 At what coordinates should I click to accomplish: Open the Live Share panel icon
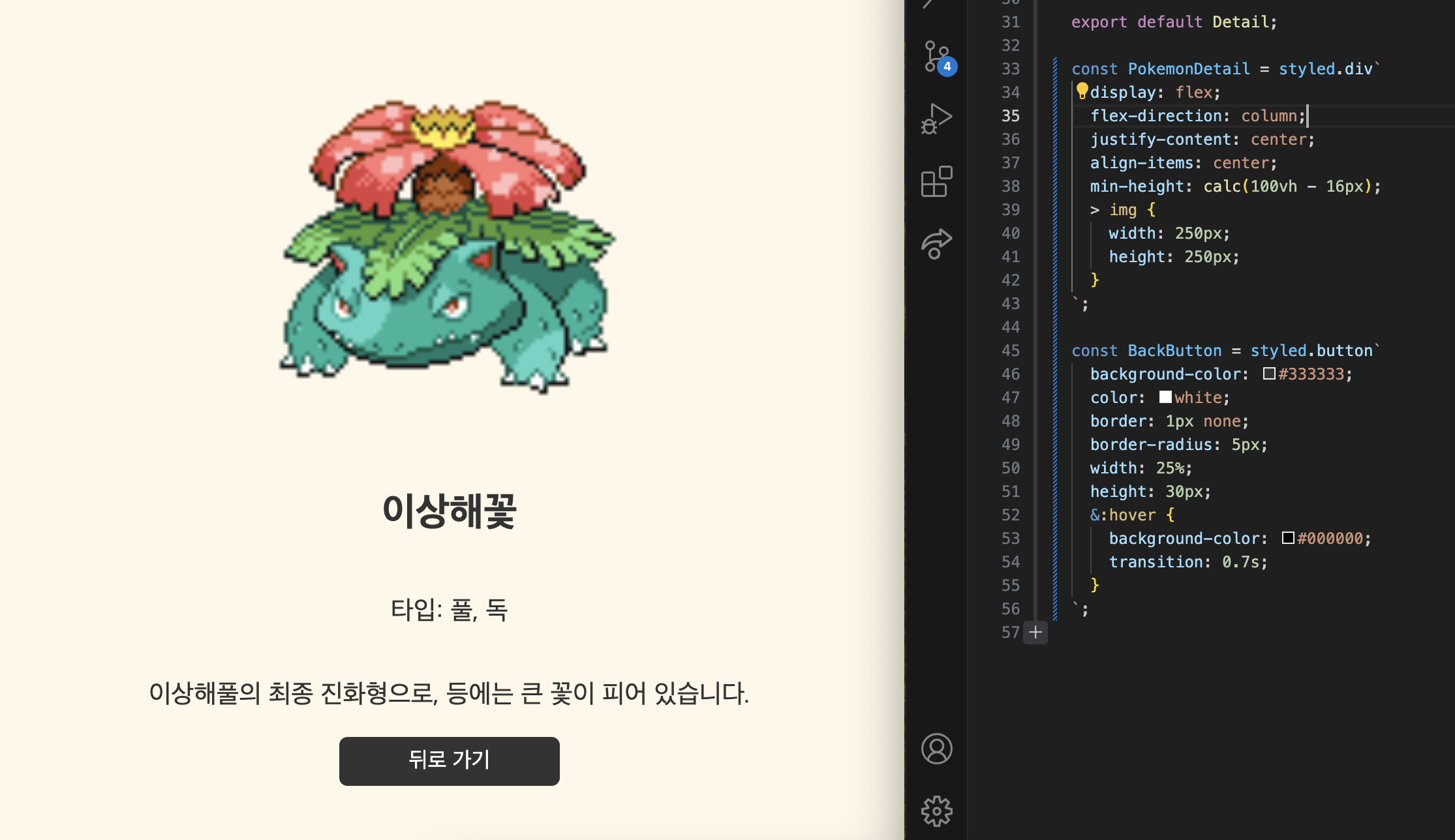point(937,244)
